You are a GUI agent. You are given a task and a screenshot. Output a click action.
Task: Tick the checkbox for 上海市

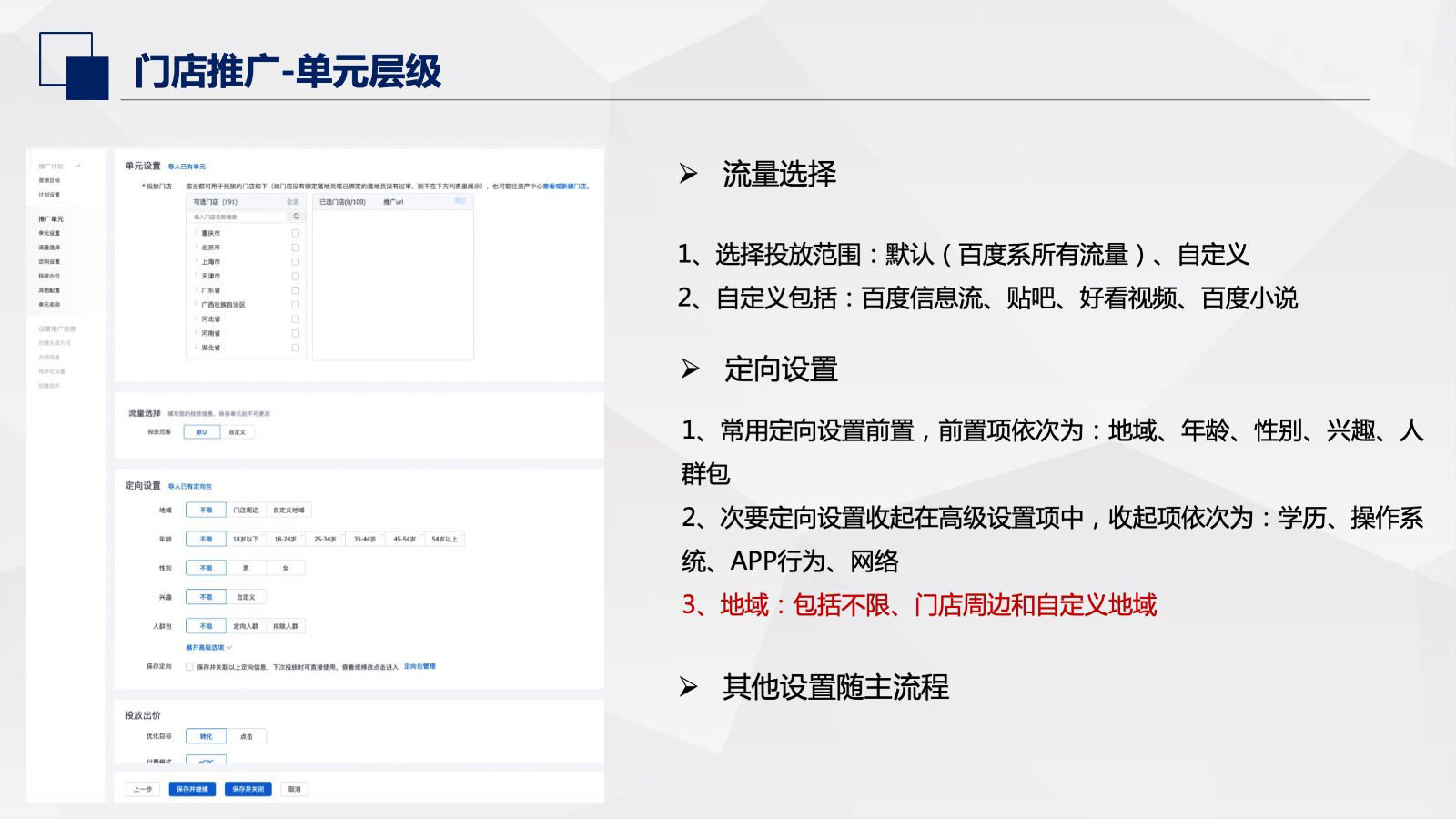[x=295, y=261]
